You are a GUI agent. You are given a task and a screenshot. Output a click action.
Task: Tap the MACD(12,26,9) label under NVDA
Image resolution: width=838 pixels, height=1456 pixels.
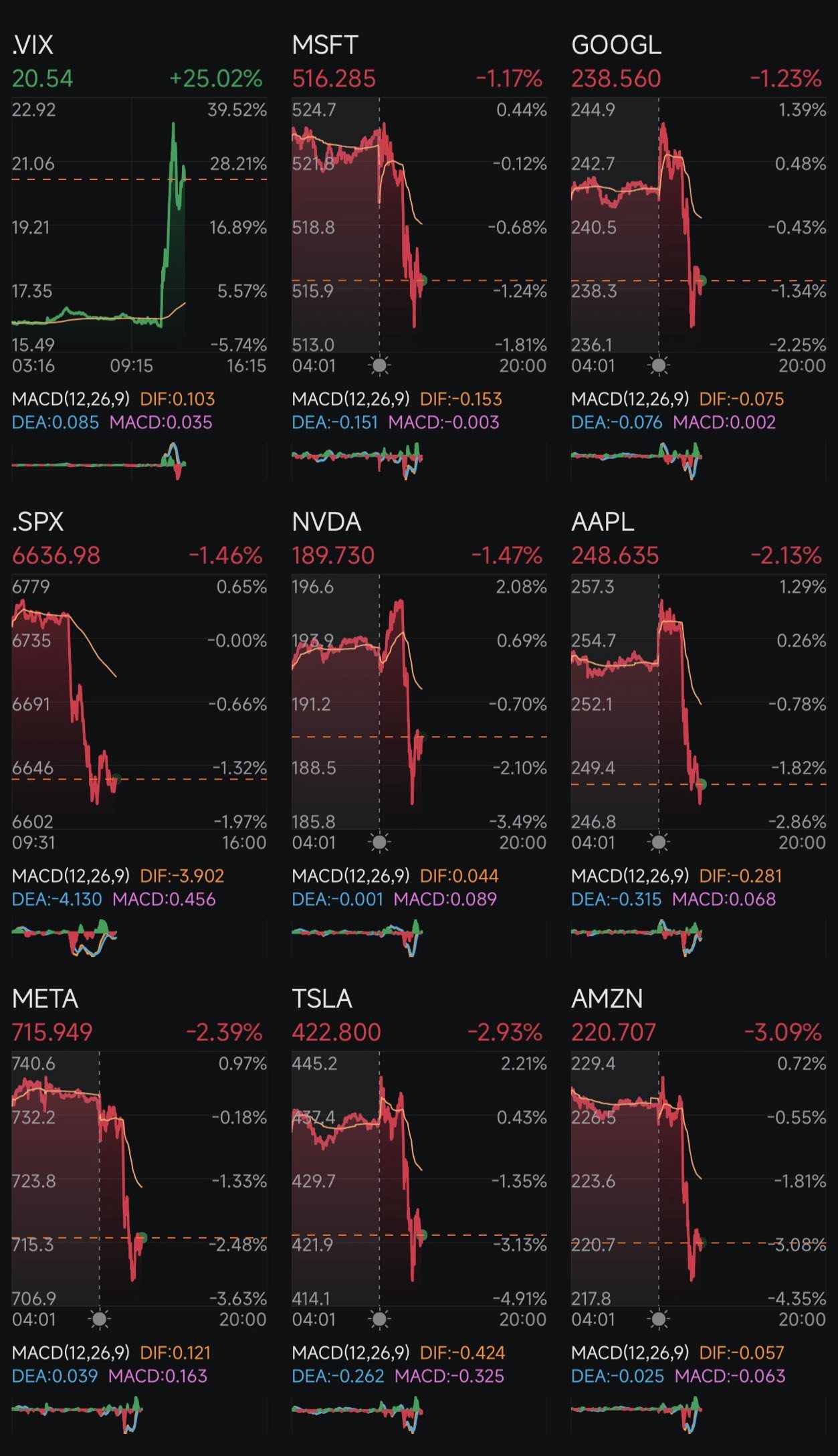(350, 875)
